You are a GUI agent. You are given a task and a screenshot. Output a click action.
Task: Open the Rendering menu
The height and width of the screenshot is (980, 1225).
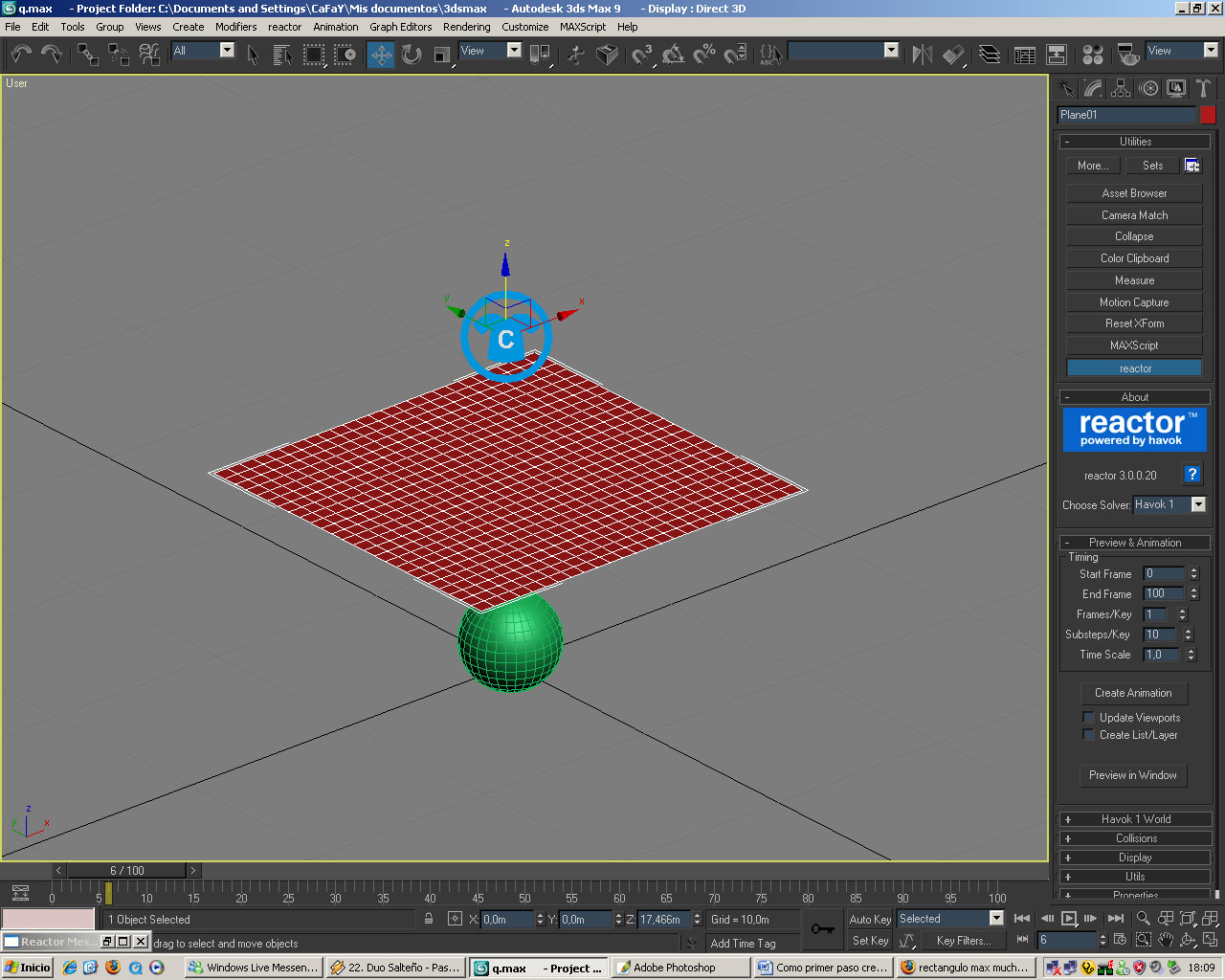coord(466,27)
